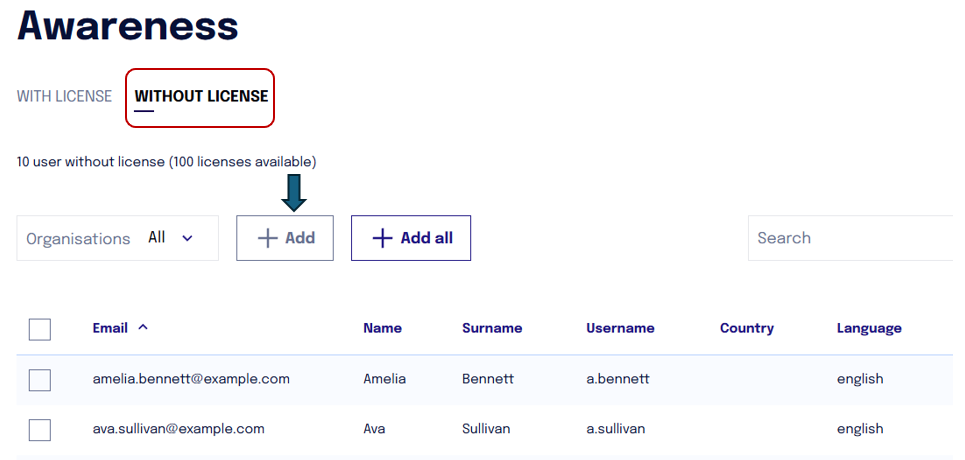Select the WITHOUT LICENSE tab

201,96
